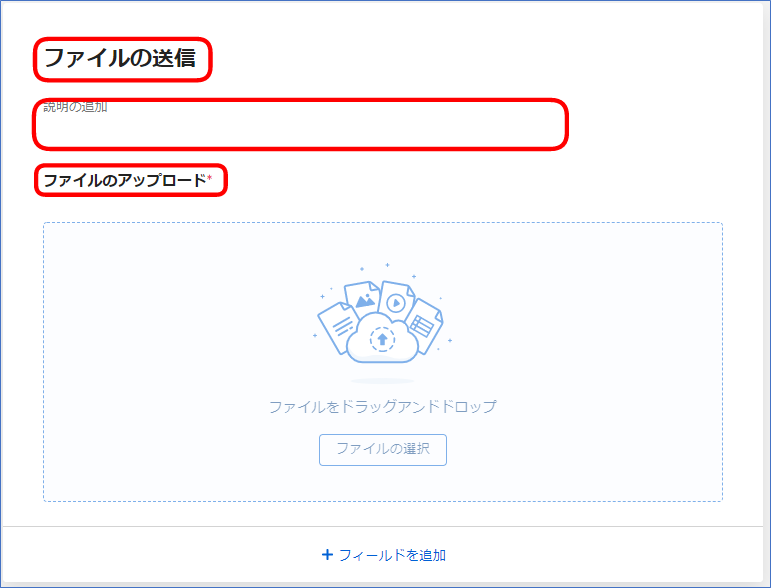The image size is (771, 588).
Task: Select the ファイルの送信 form title
Action: (x=120, y=58)
